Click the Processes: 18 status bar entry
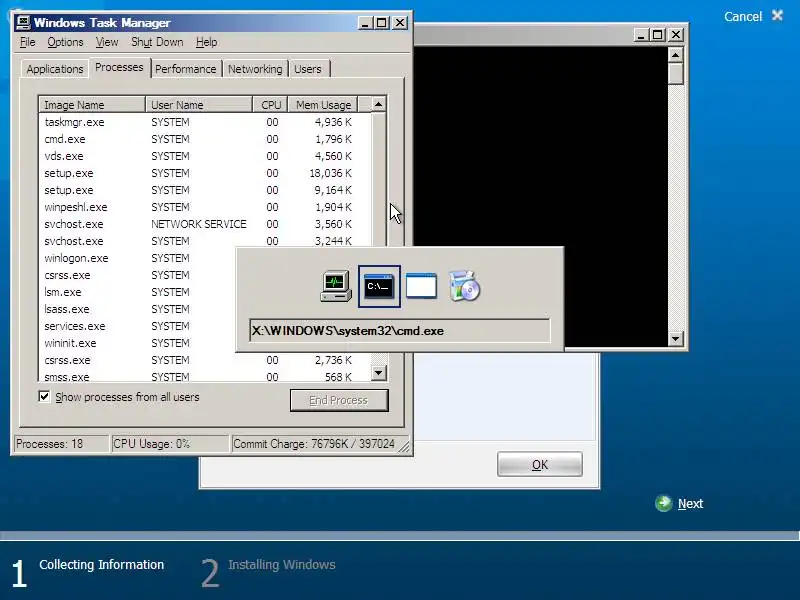This screenshot has width=800, height=600. click(62, 443)
